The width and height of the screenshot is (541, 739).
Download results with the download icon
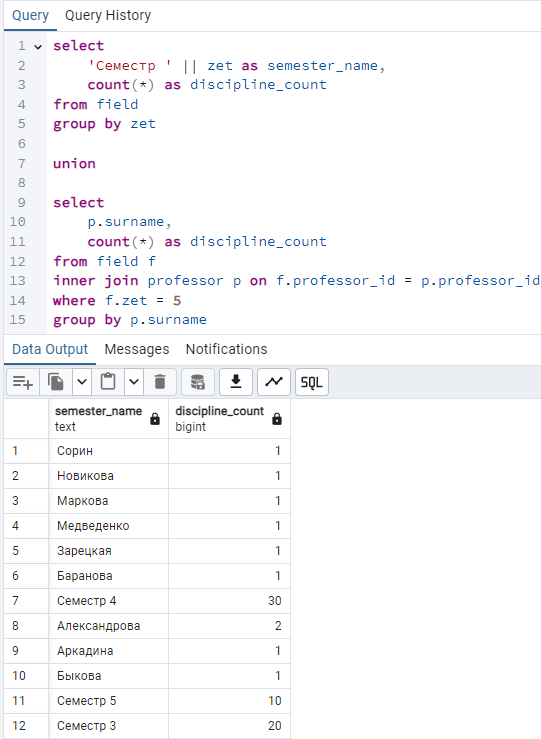(x=236, y=382)
